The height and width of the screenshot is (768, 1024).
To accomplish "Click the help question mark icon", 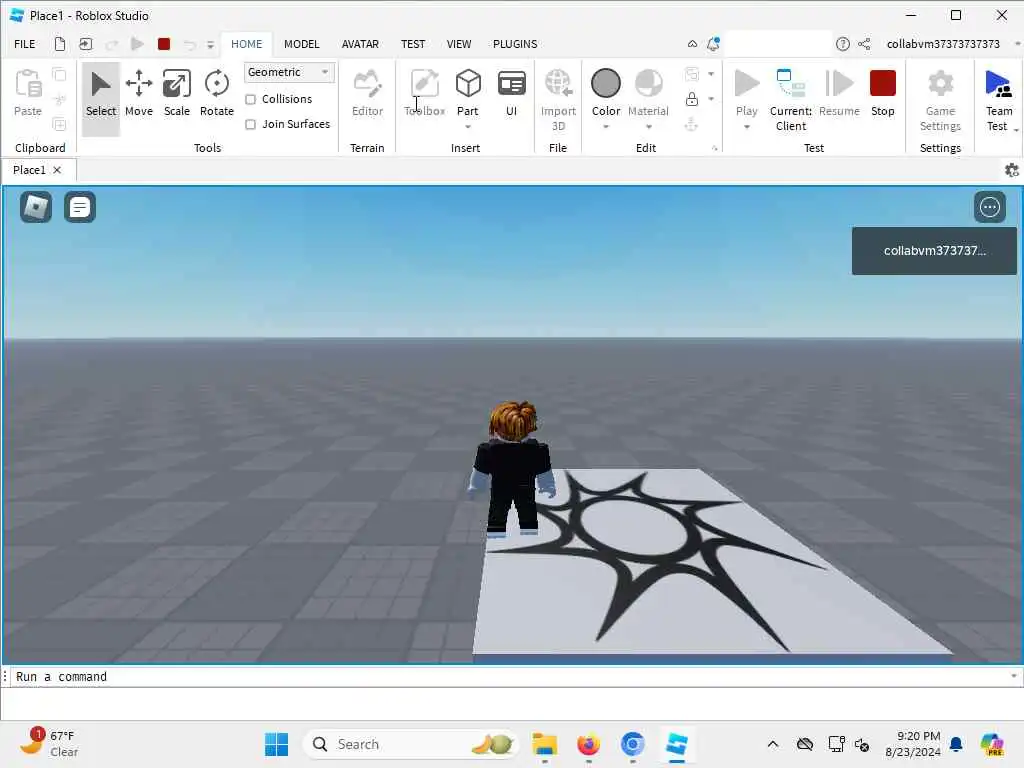I will (x=842, y=44).
